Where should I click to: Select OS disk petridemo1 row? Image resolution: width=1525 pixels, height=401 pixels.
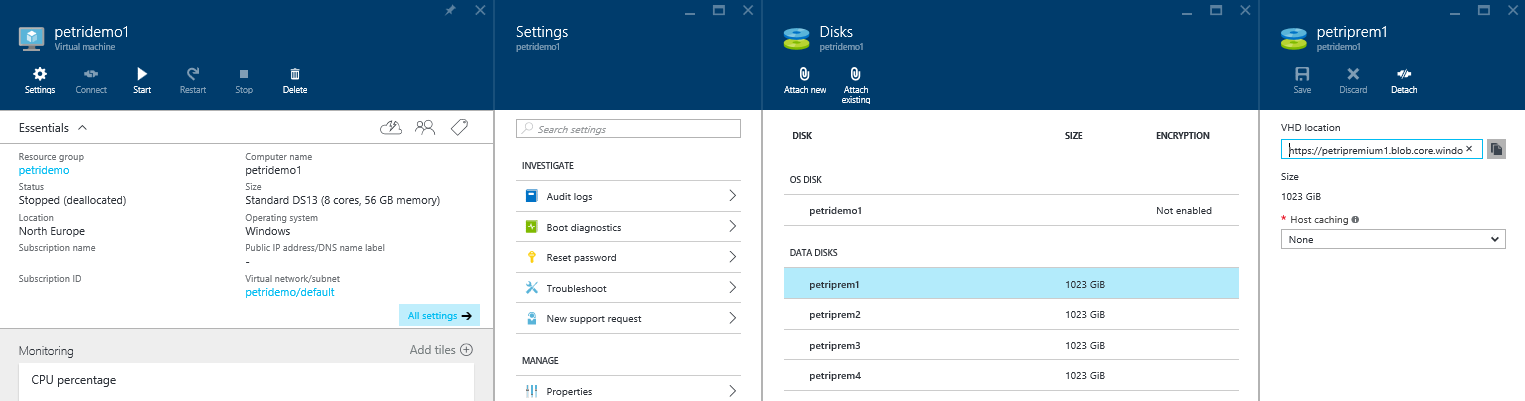pyautogui.click(x=1011, y=211)
